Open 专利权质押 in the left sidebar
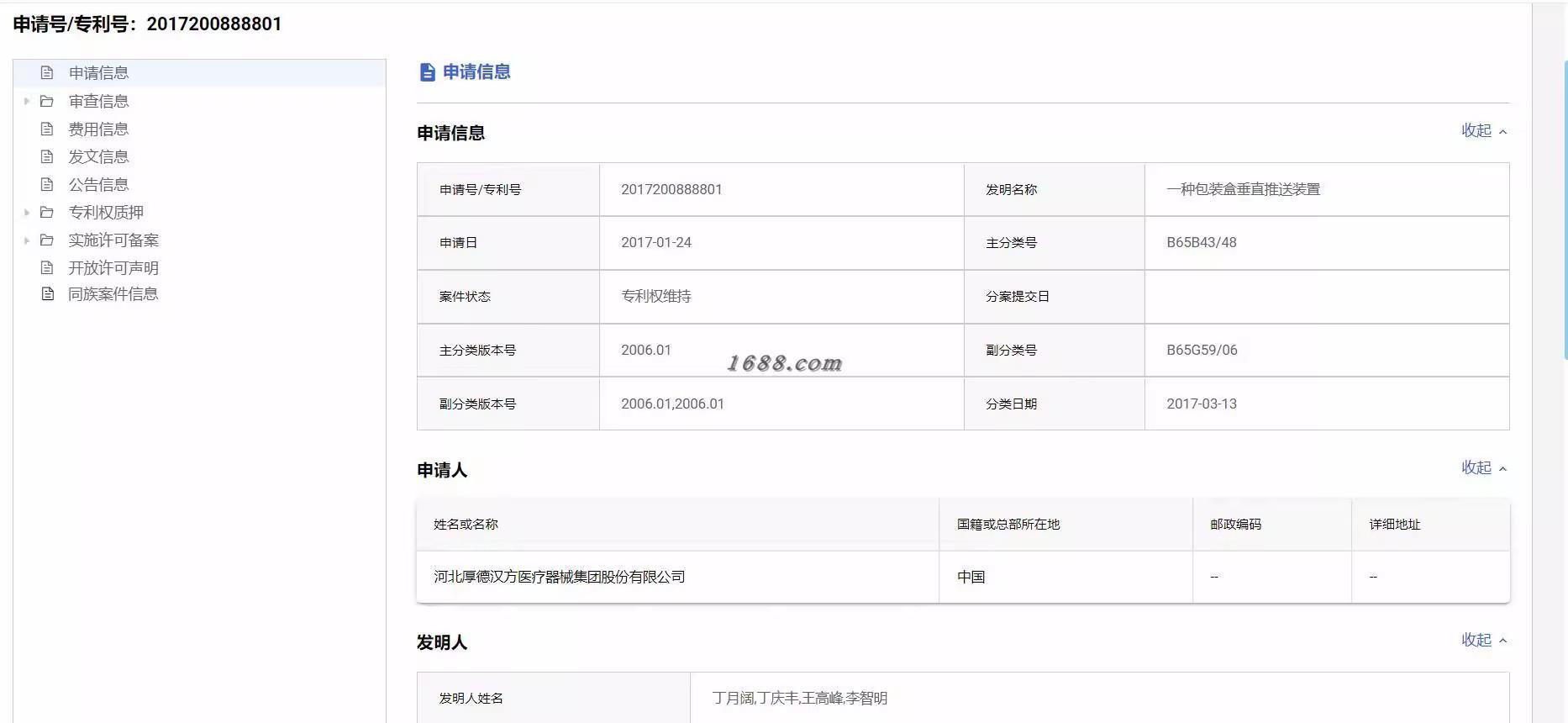The image size is (1568, 723). 106,212
